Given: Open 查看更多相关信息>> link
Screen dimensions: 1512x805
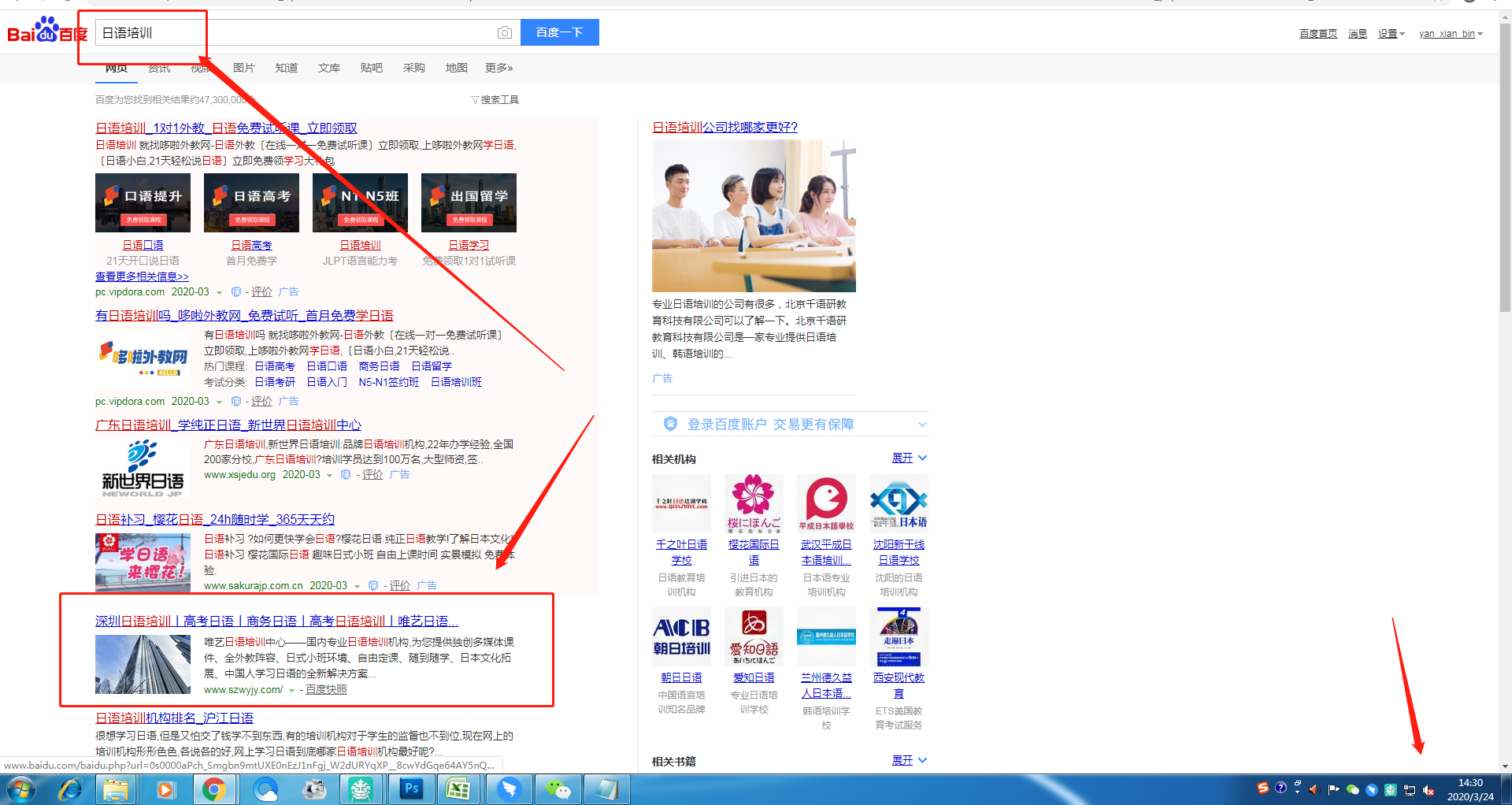Looking at the screenshot, I should click(x=142, y=276).
